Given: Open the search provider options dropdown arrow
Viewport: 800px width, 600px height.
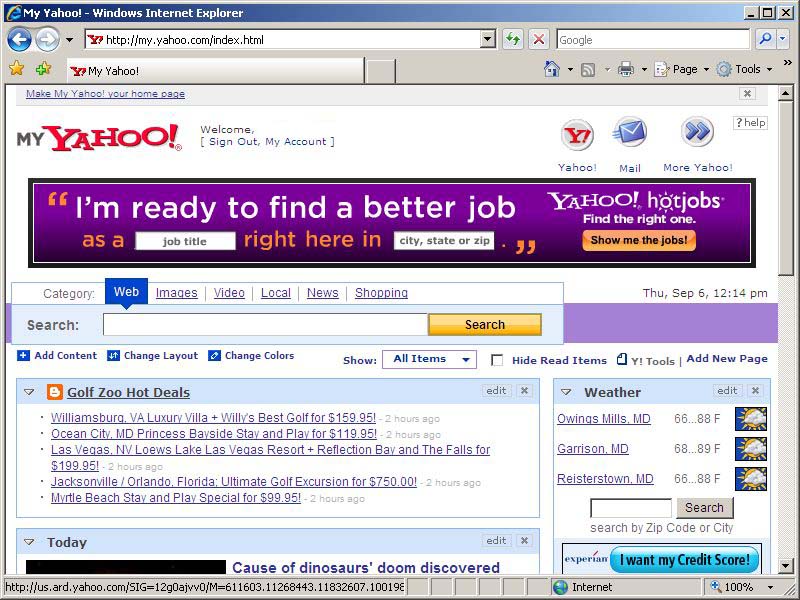Looking at the screenshot, I should (x=783, y=39).
